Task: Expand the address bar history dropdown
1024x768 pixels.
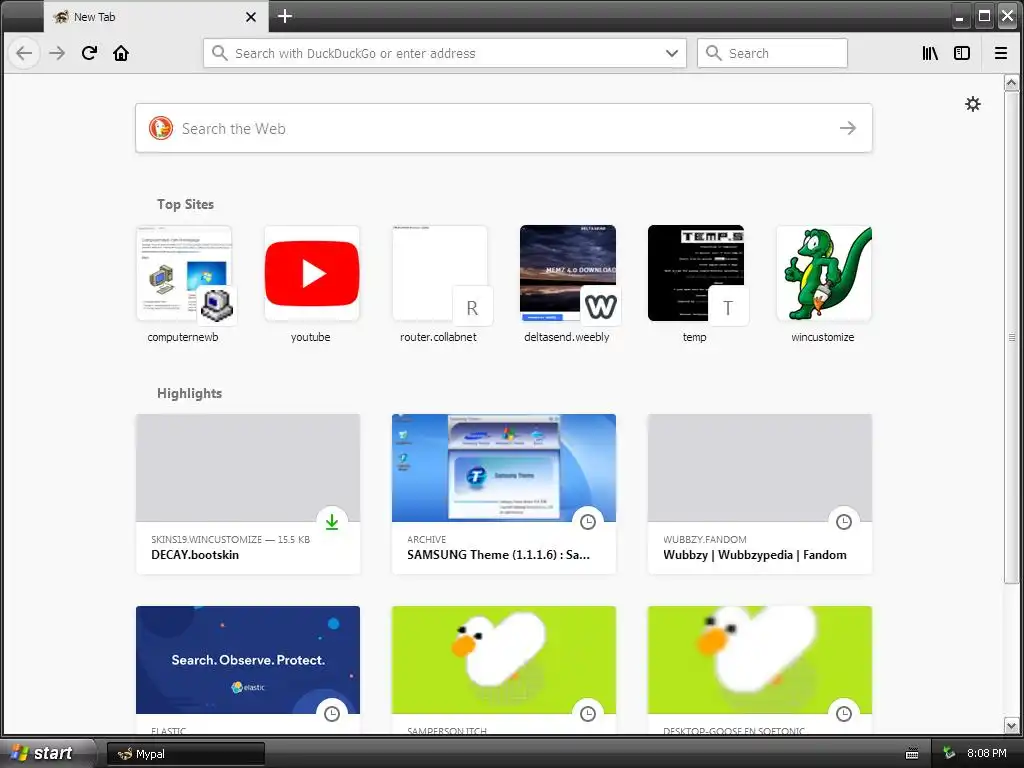Action: 671,53
